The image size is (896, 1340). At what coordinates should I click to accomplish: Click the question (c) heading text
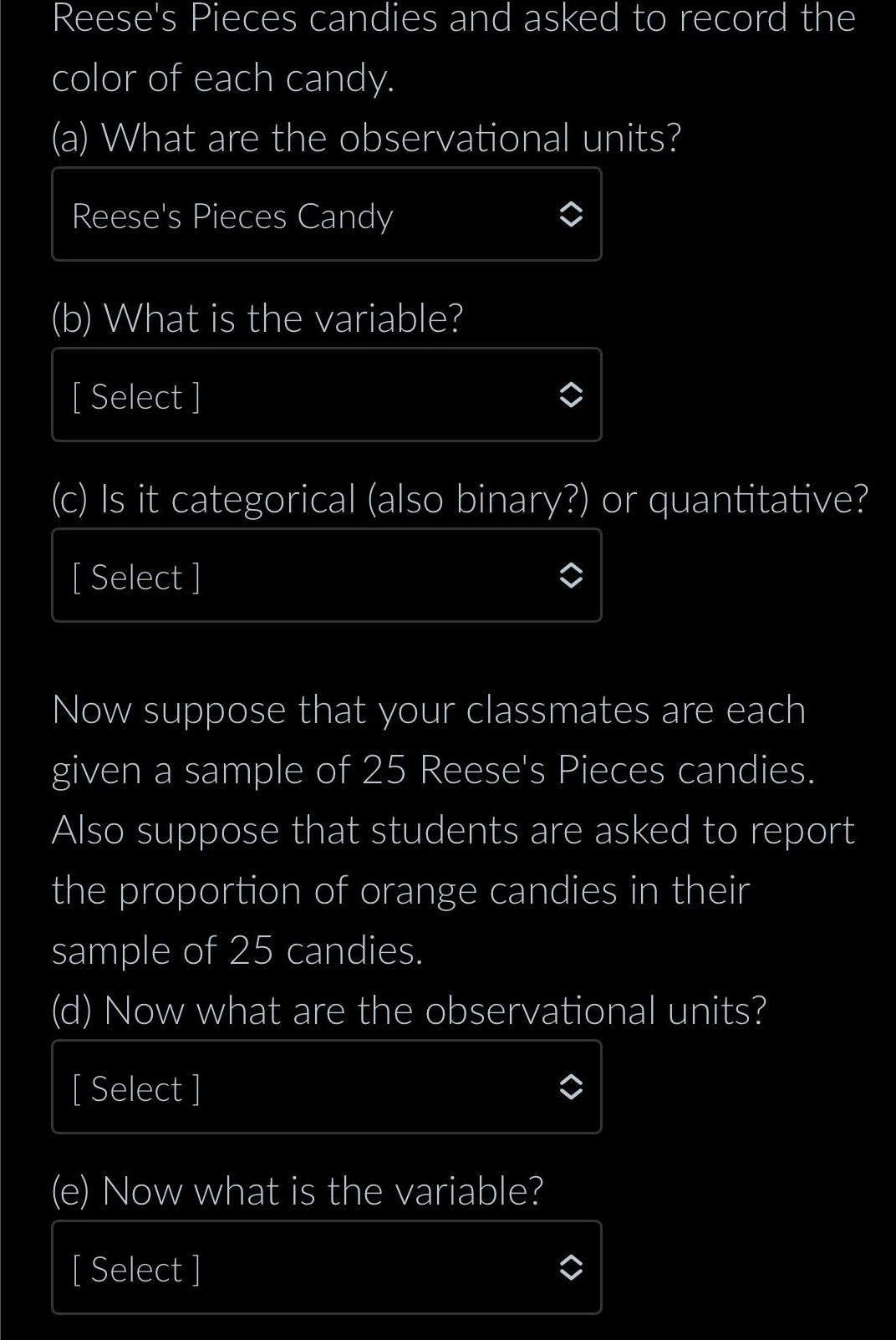tap(460, 497)
